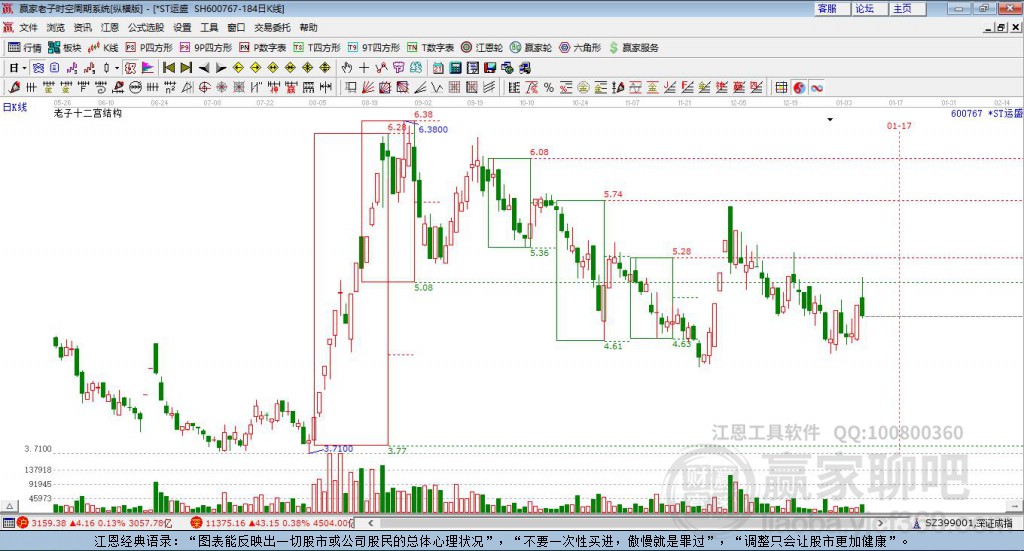1024x551 pixels.
Task: Open the P四方形 tool
Action: coord(149,48)
